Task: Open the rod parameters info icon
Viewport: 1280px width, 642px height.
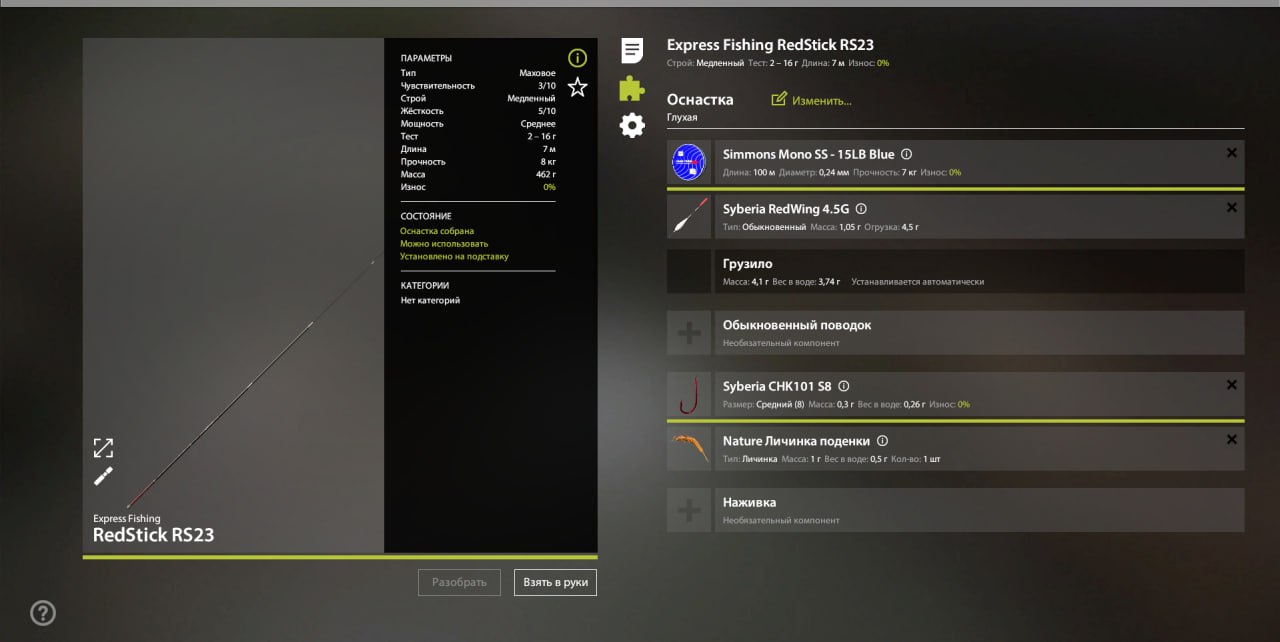Action: click(577, 58)
